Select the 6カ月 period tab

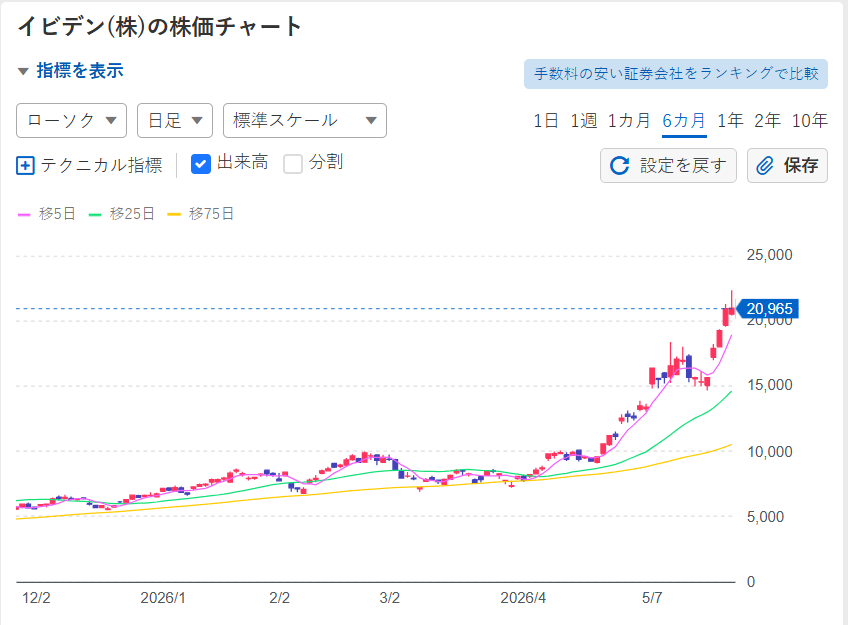684,121
